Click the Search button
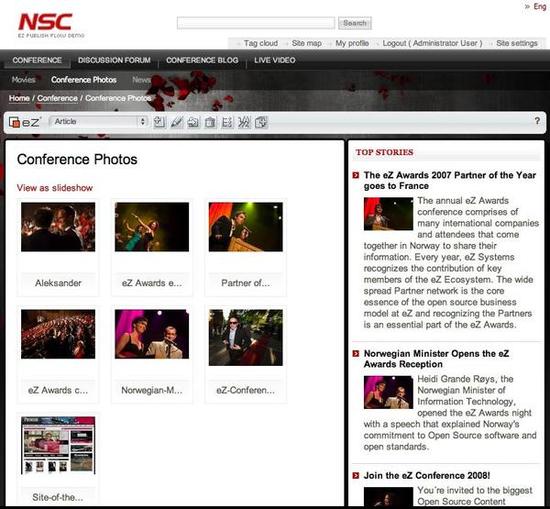Image resolution: width=550 pixels, height=509 pixels. coord(355,23)
